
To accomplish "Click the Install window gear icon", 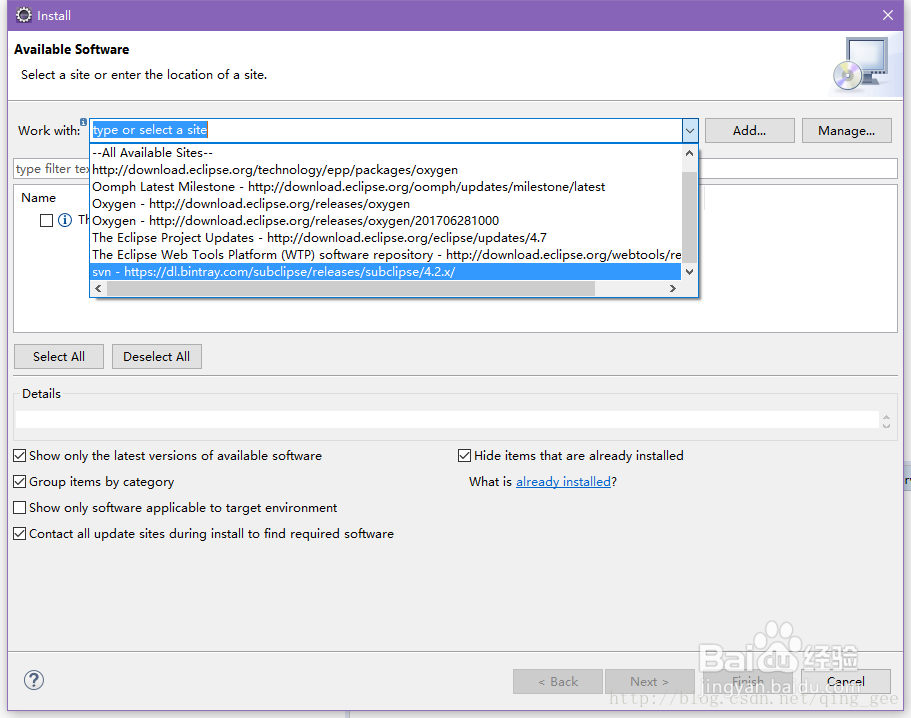I will point(24,15).
